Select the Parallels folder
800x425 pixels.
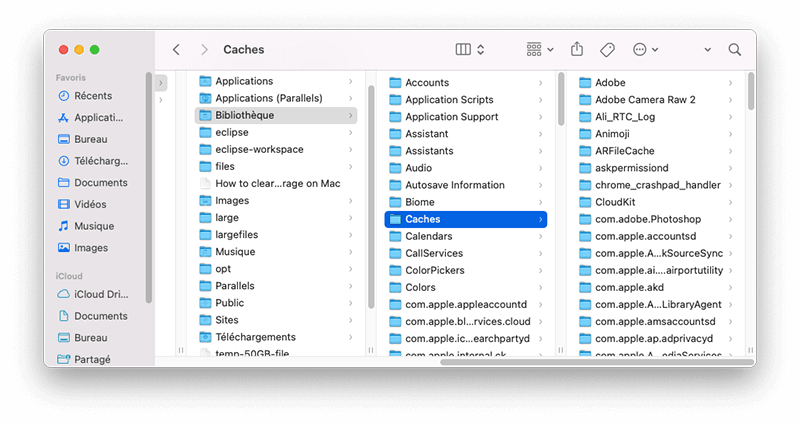(276, 286)
